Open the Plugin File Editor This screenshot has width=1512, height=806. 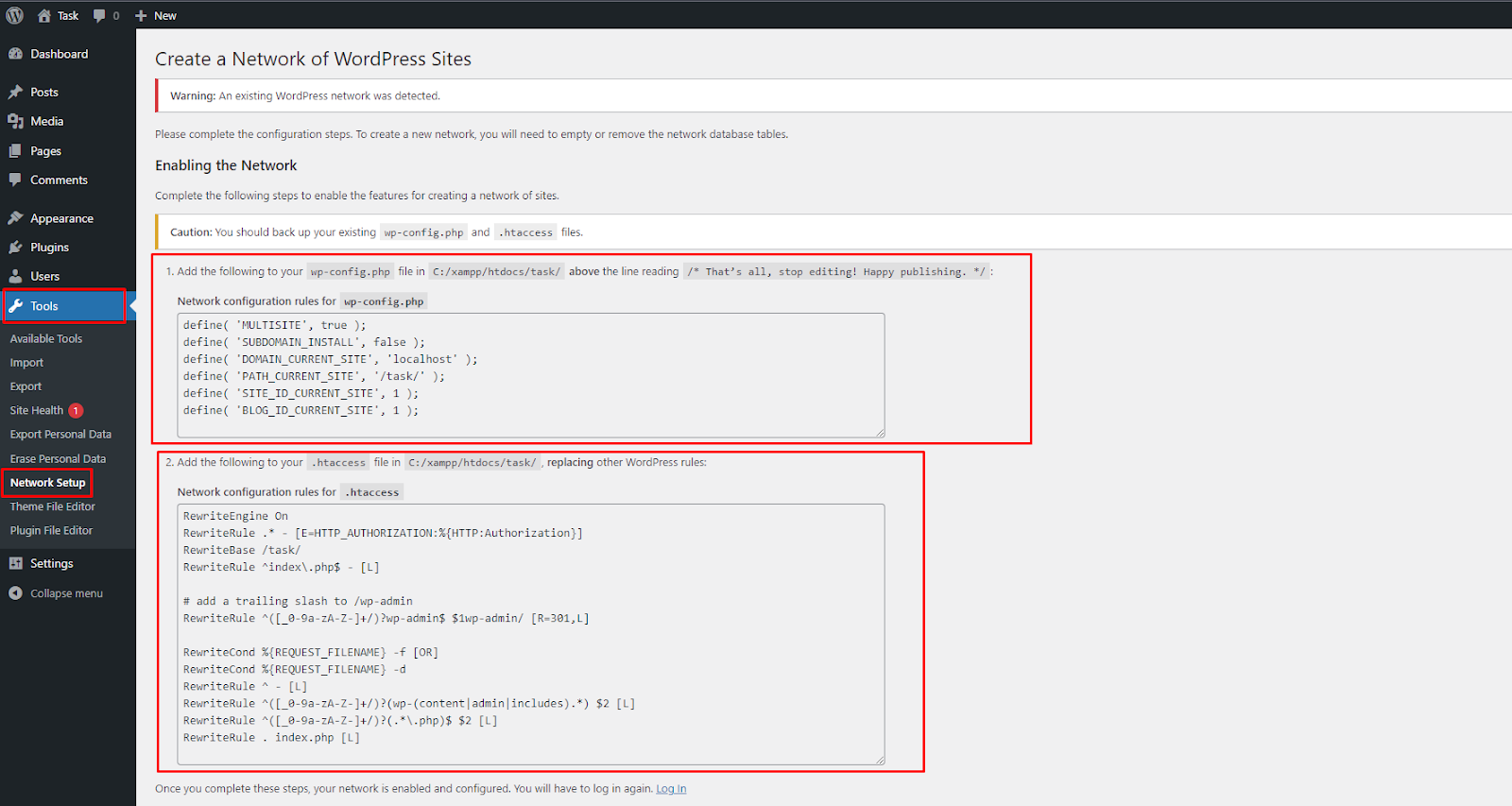point(51,531)
